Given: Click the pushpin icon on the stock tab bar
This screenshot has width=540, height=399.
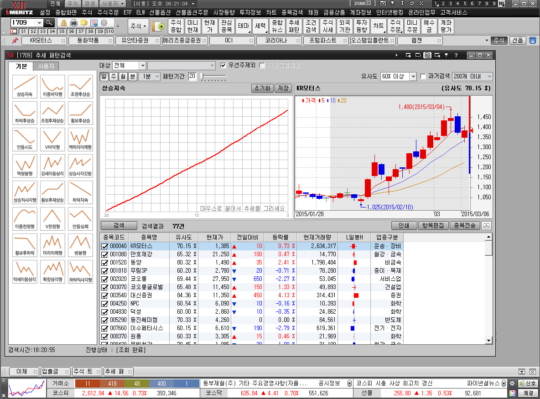Looking at the screenshot, I should pos(15,41).
